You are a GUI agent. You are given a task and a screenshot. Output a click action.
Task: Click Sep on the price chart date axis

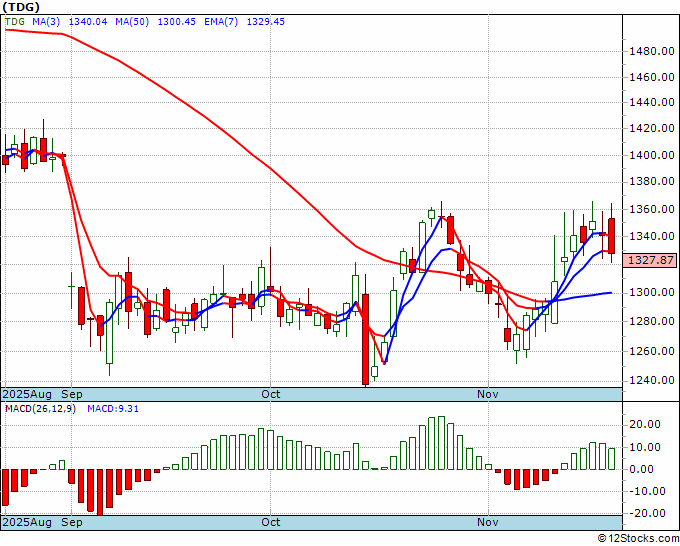[72, 395]
